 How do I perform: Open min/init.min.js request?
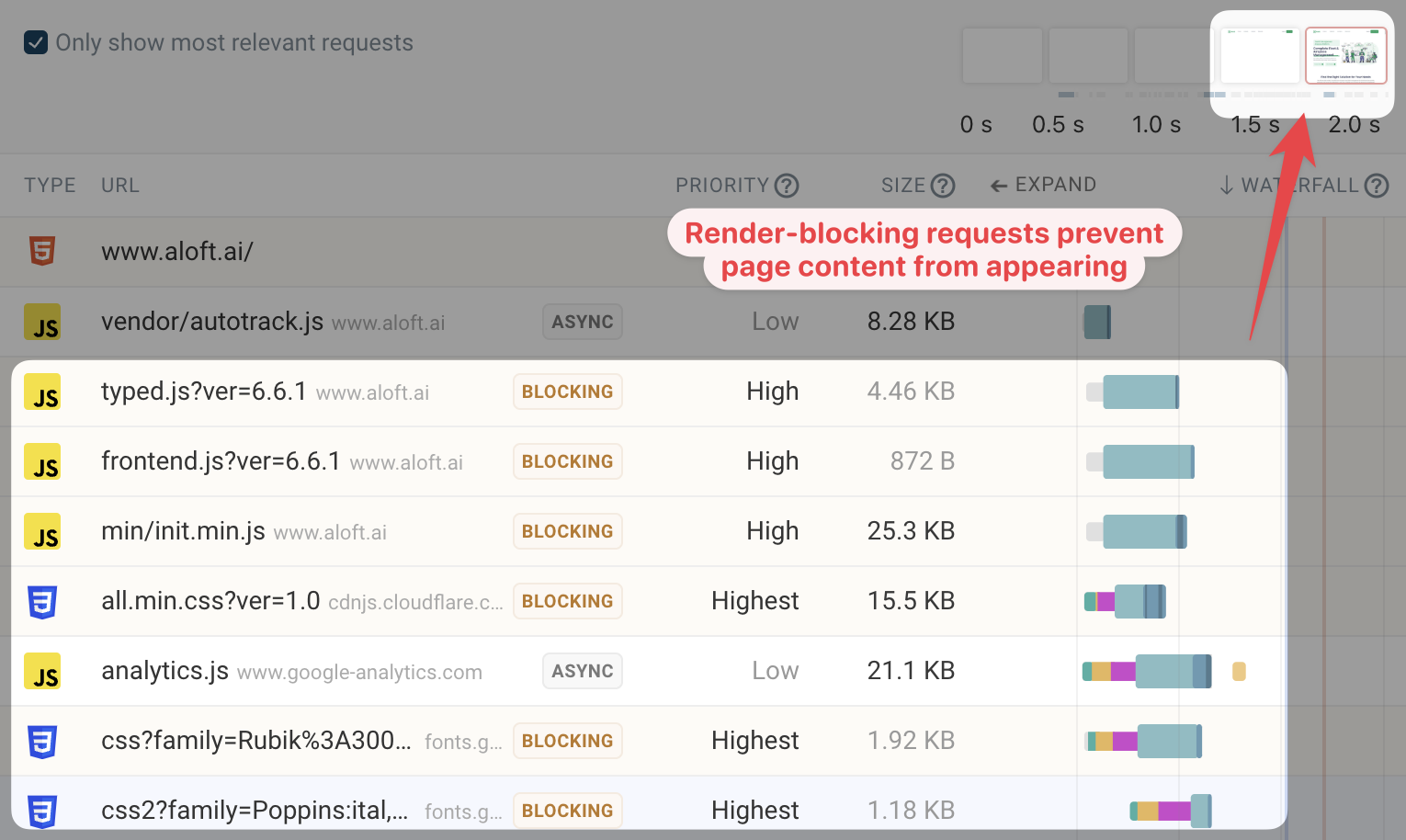point(183,531)
